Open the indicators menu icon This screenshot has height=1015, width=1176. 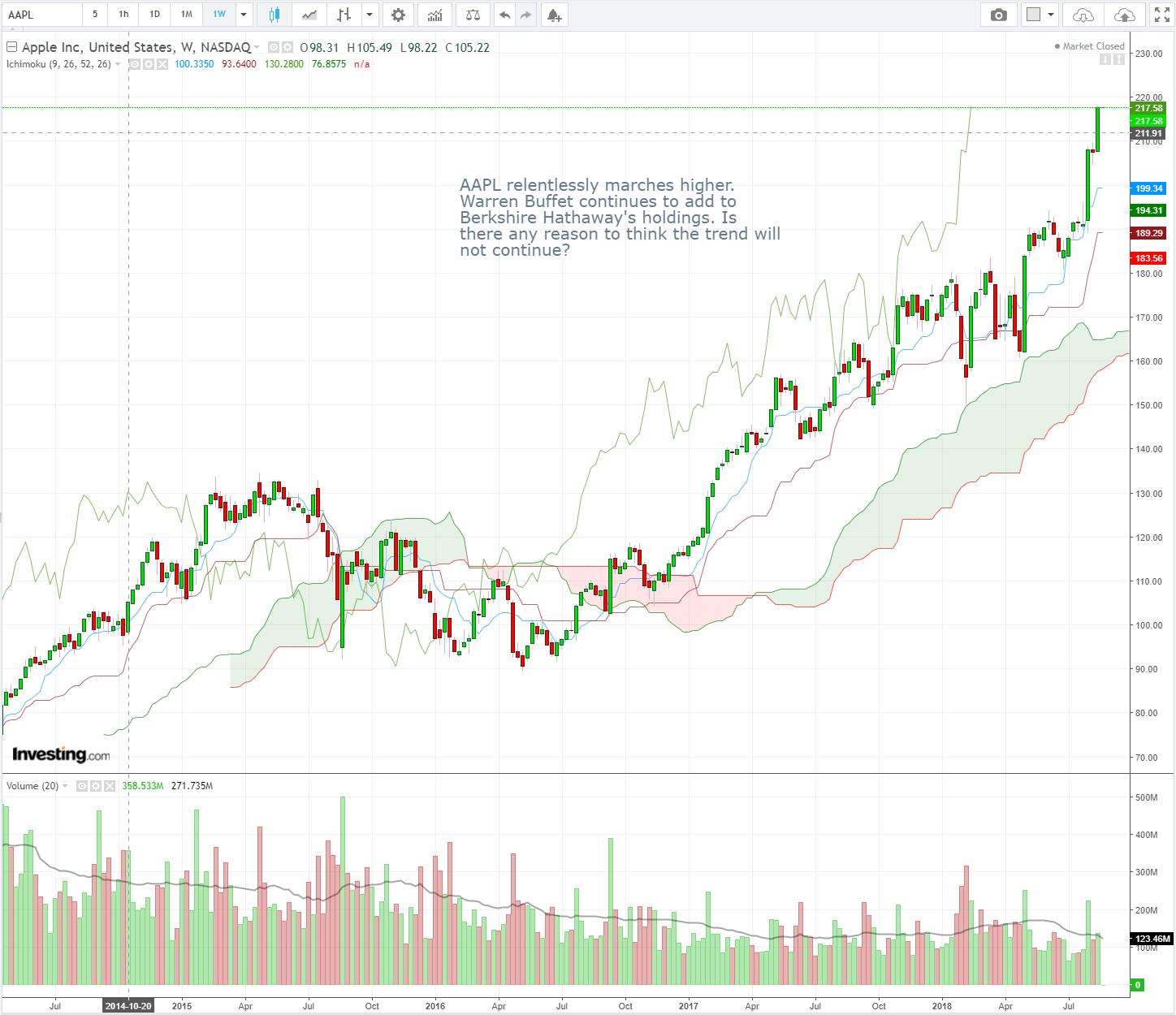tap(435, 15)
